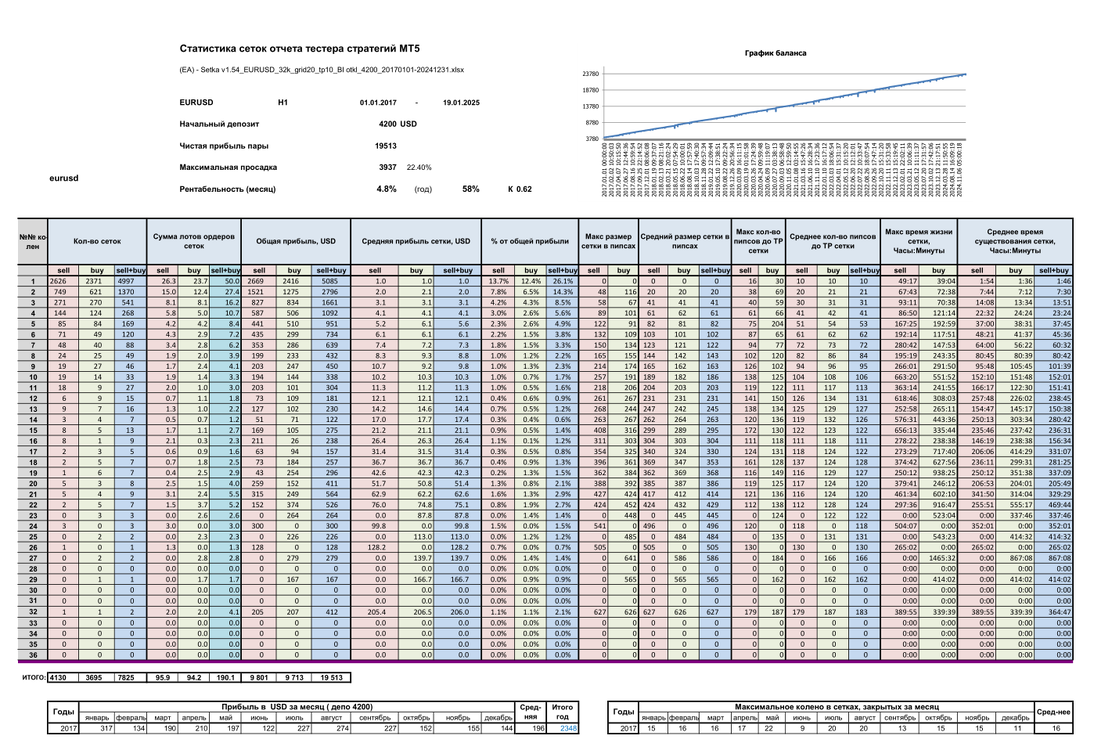Screen dimensions: 1094x750
Task: Select cell '205.4' in row 32
Action: pos(375,612)
